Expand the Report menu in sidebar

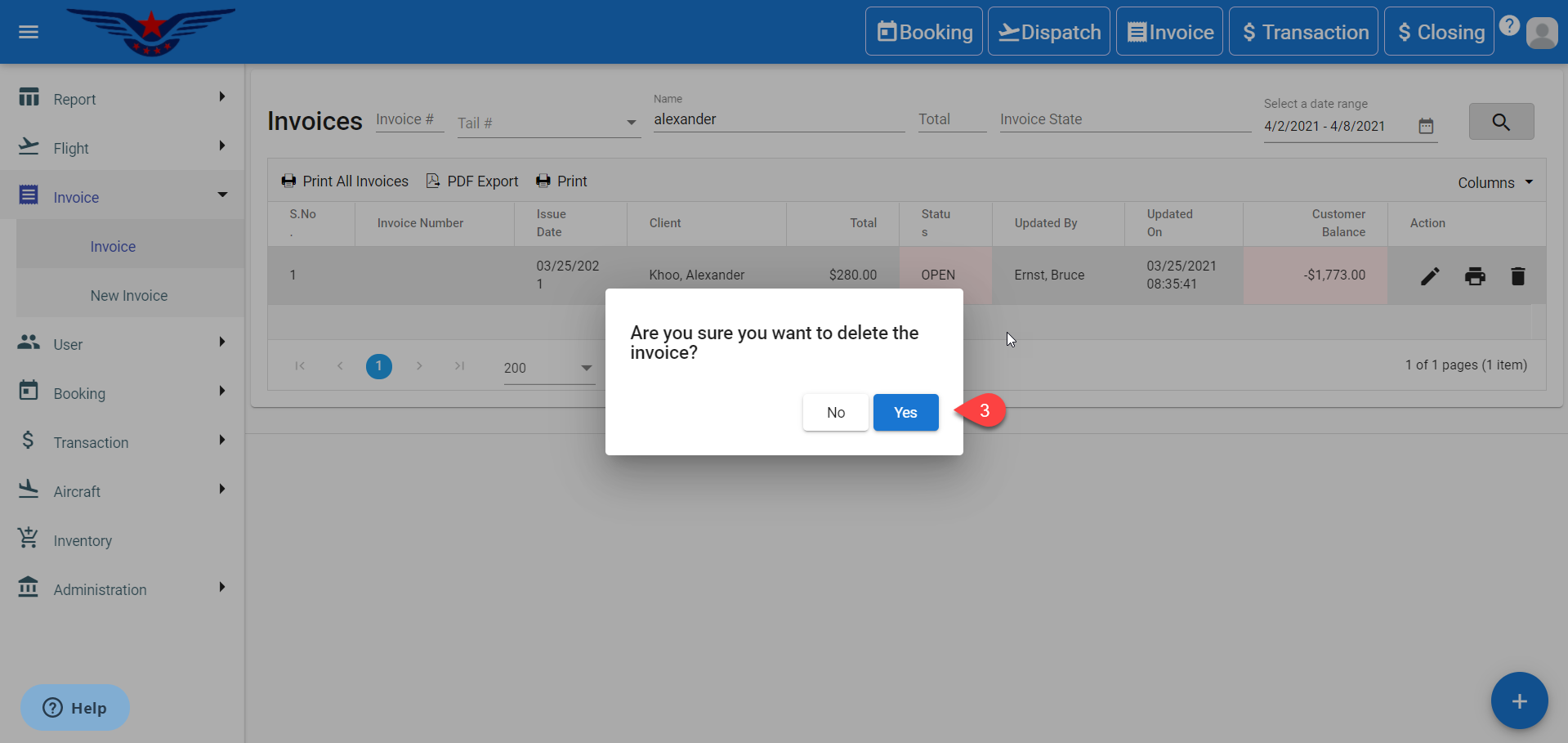click(x=123, y=99)
